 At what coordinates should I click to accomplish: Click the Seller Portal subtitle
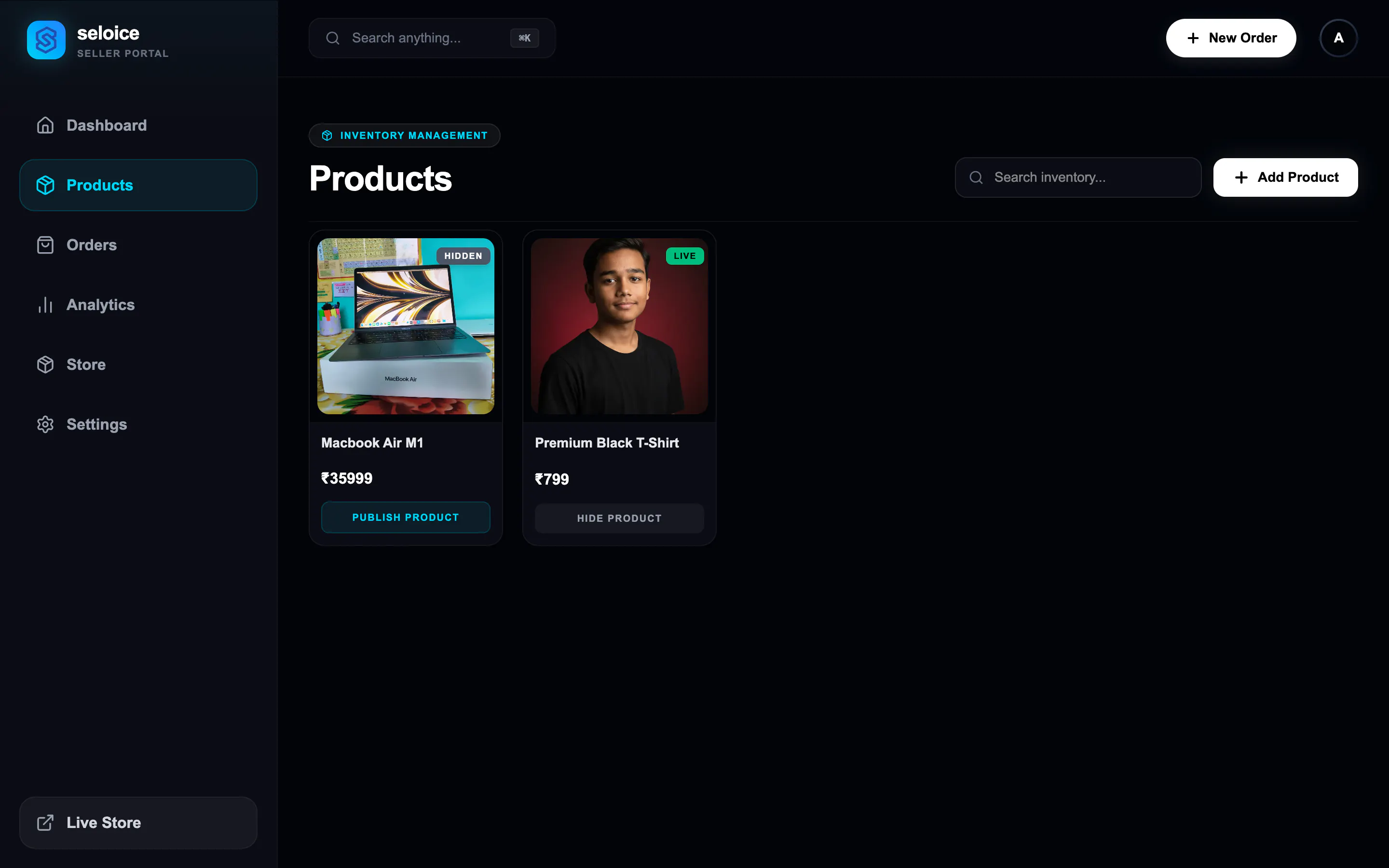click(123, 54)
